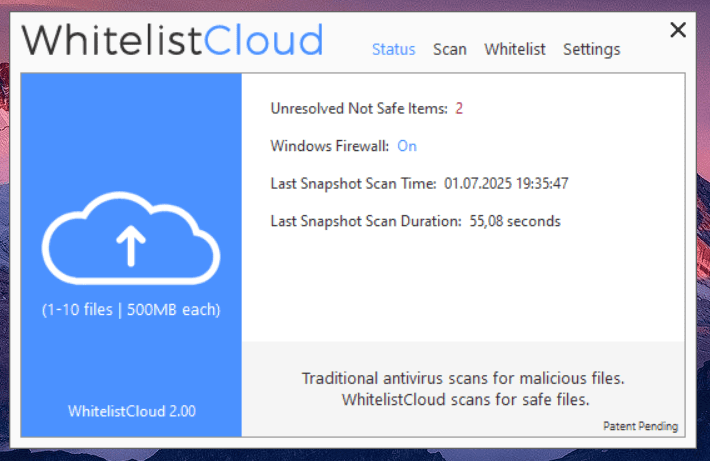This screenshot has width=710, height=461.
Task: Close the WhitelistCloud window
Action: click(x=678, y=30)
